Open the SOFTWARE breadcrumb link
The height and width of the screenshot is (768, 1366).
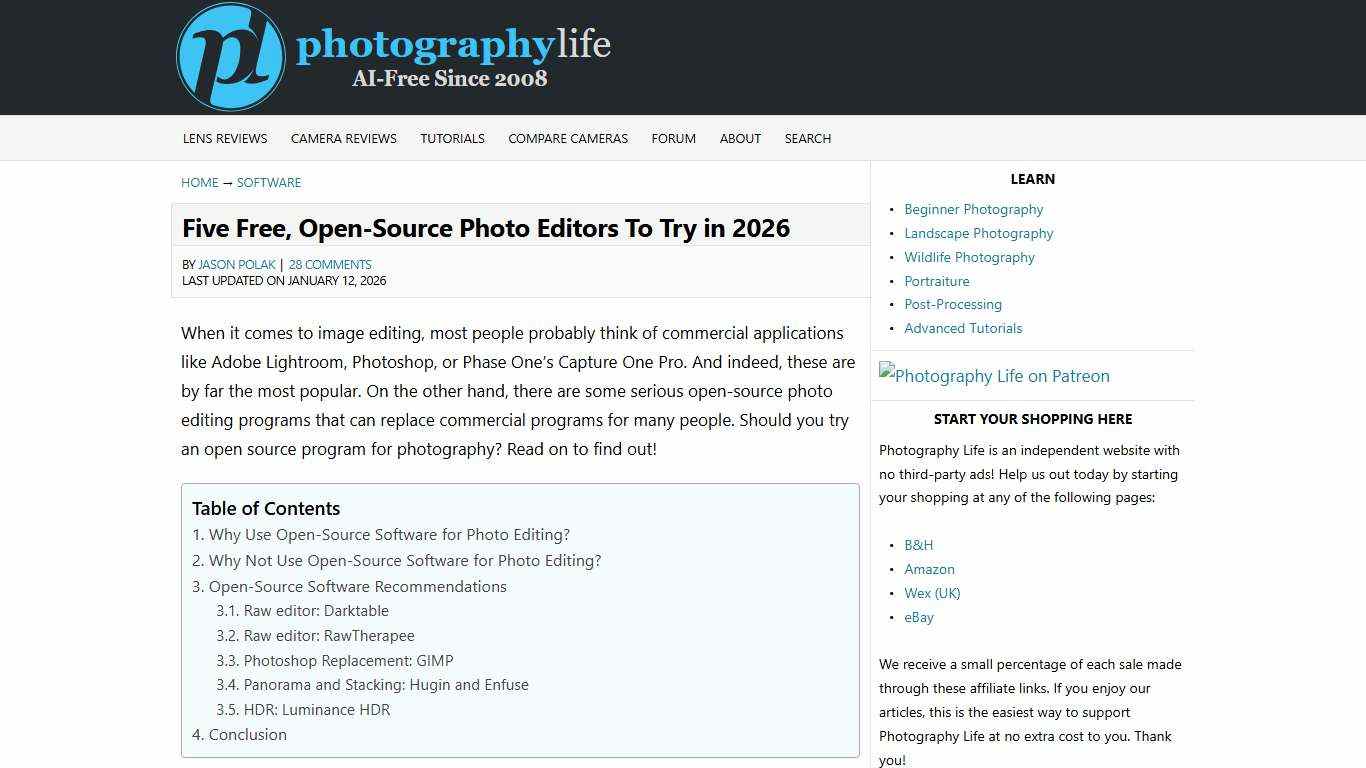[x=268, y=182]
